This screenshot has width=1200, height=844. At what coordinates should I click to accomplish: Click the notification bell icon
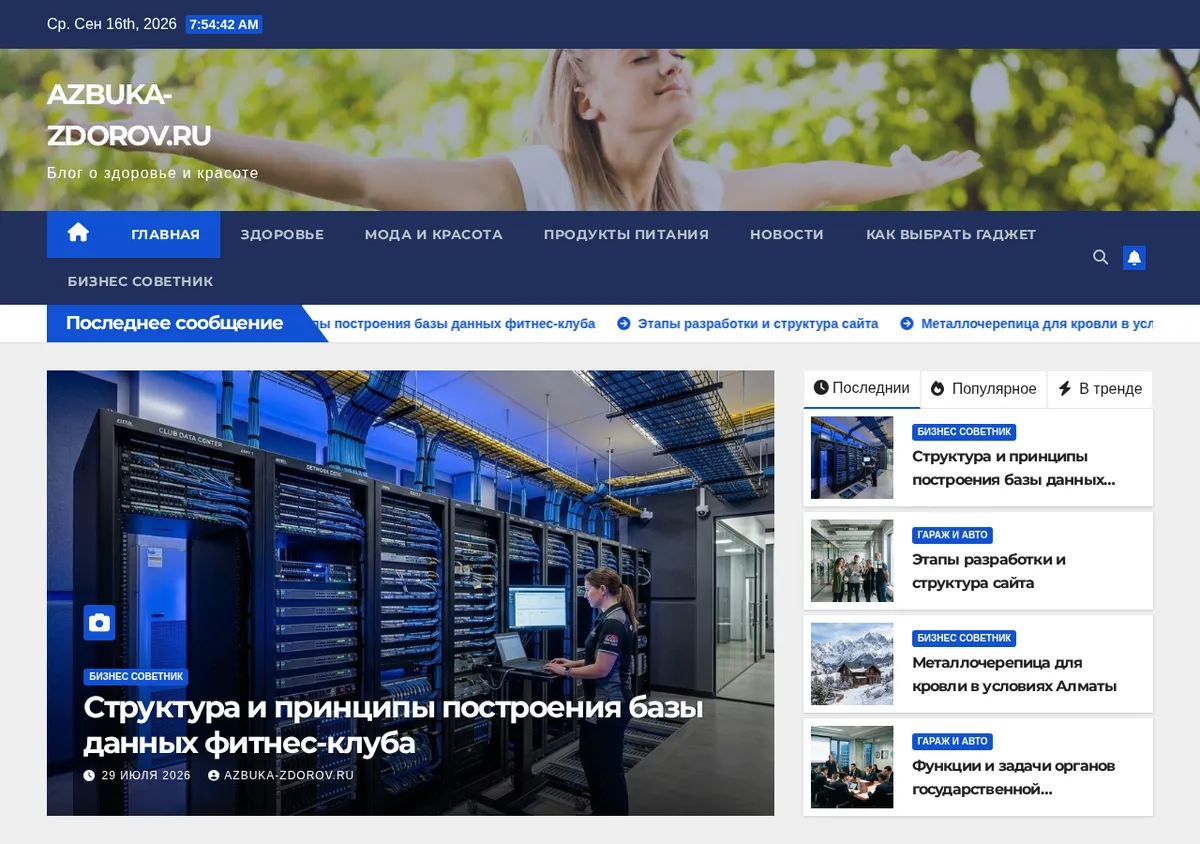(1134, 257)
